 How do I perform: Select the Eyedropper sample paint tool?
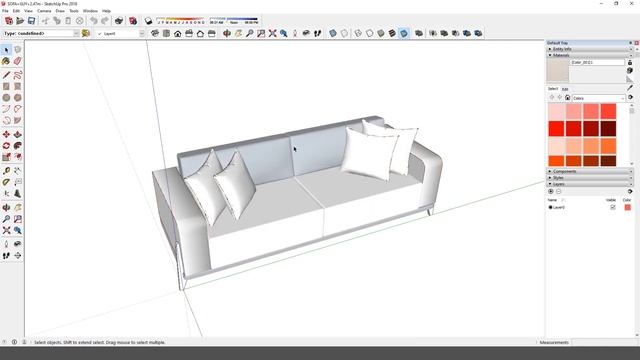point(630,88)
